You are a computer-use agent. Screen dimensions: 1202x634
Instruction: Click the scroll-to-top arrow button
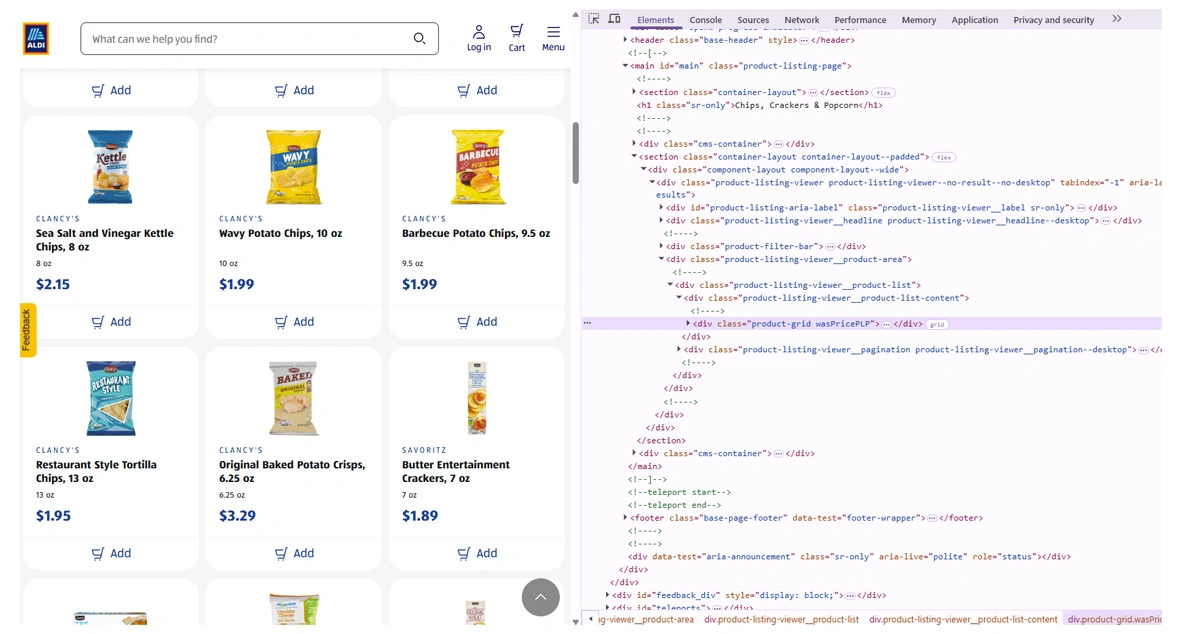[x=540, y=597]
